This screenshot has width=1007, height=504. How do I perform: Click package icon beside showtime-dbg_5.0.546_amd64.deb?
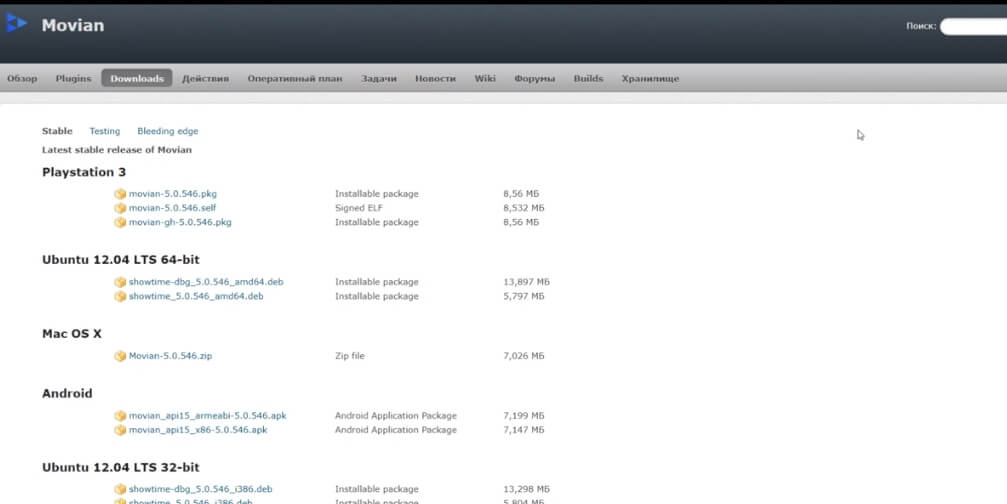pos(120,282)
